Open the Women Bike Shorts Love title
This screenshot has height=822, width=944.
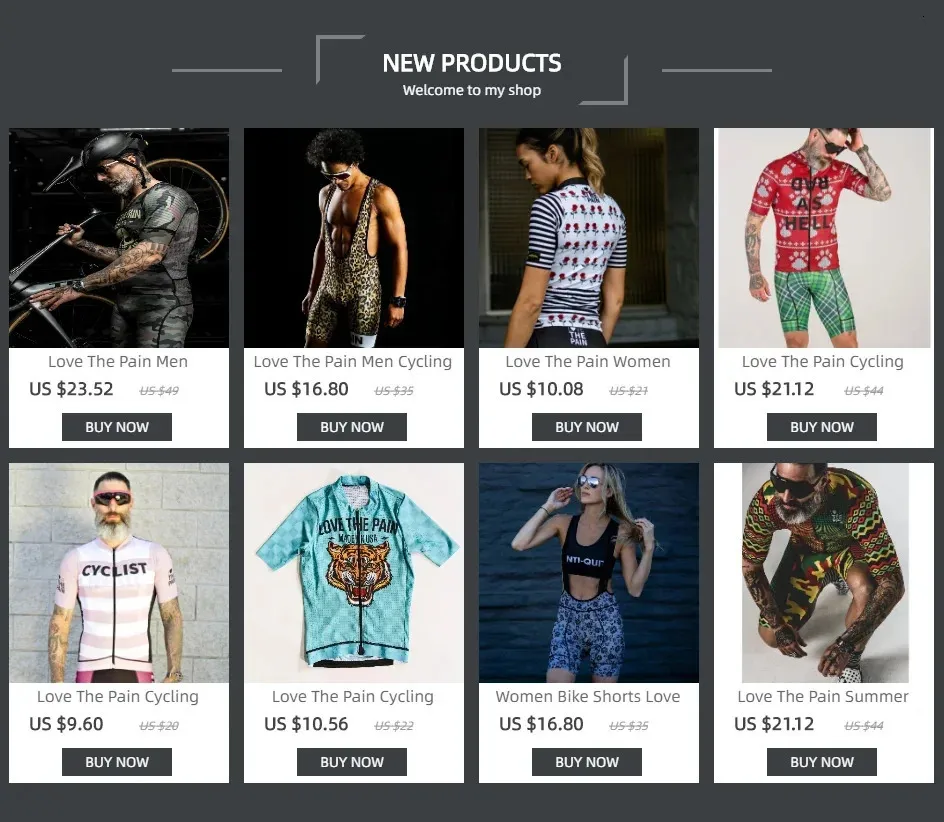(588, 697)
